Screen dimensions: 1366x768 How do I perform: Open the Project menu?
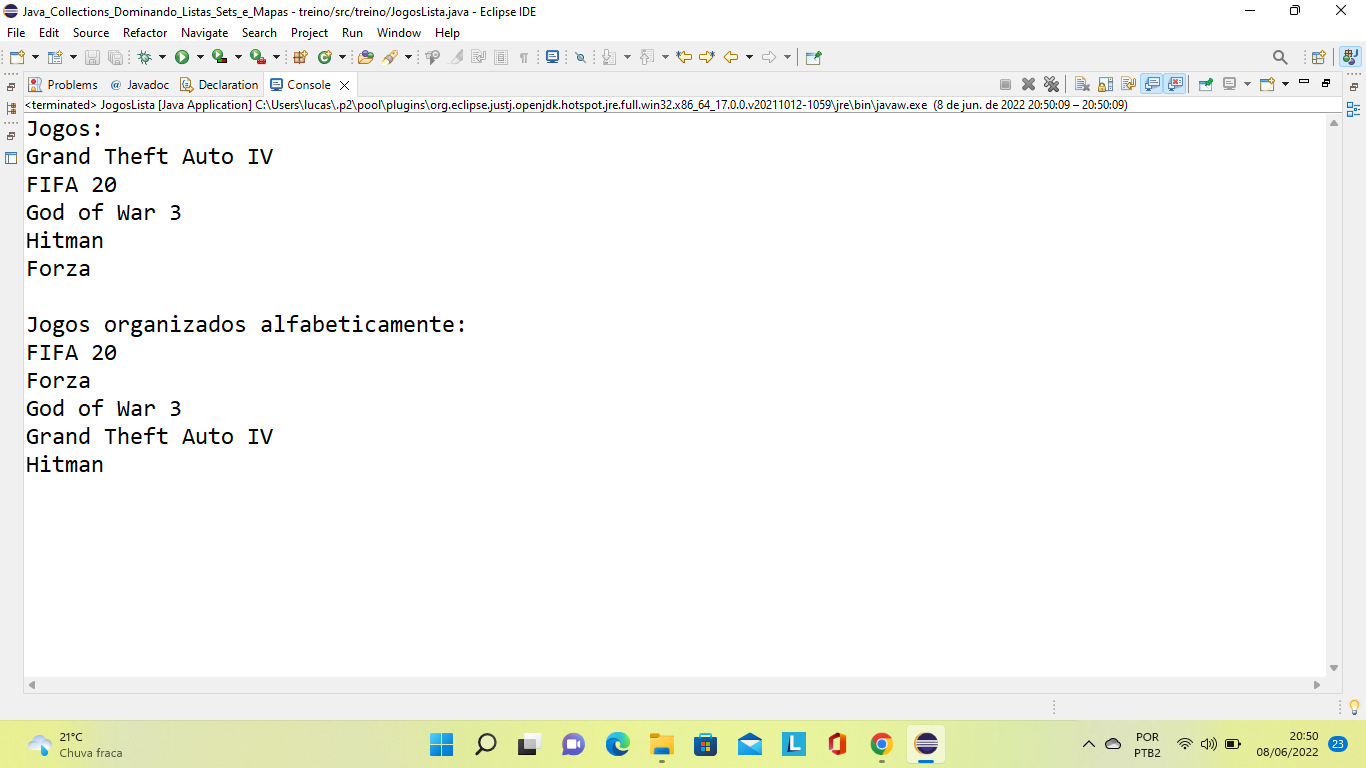click(309, 33)
